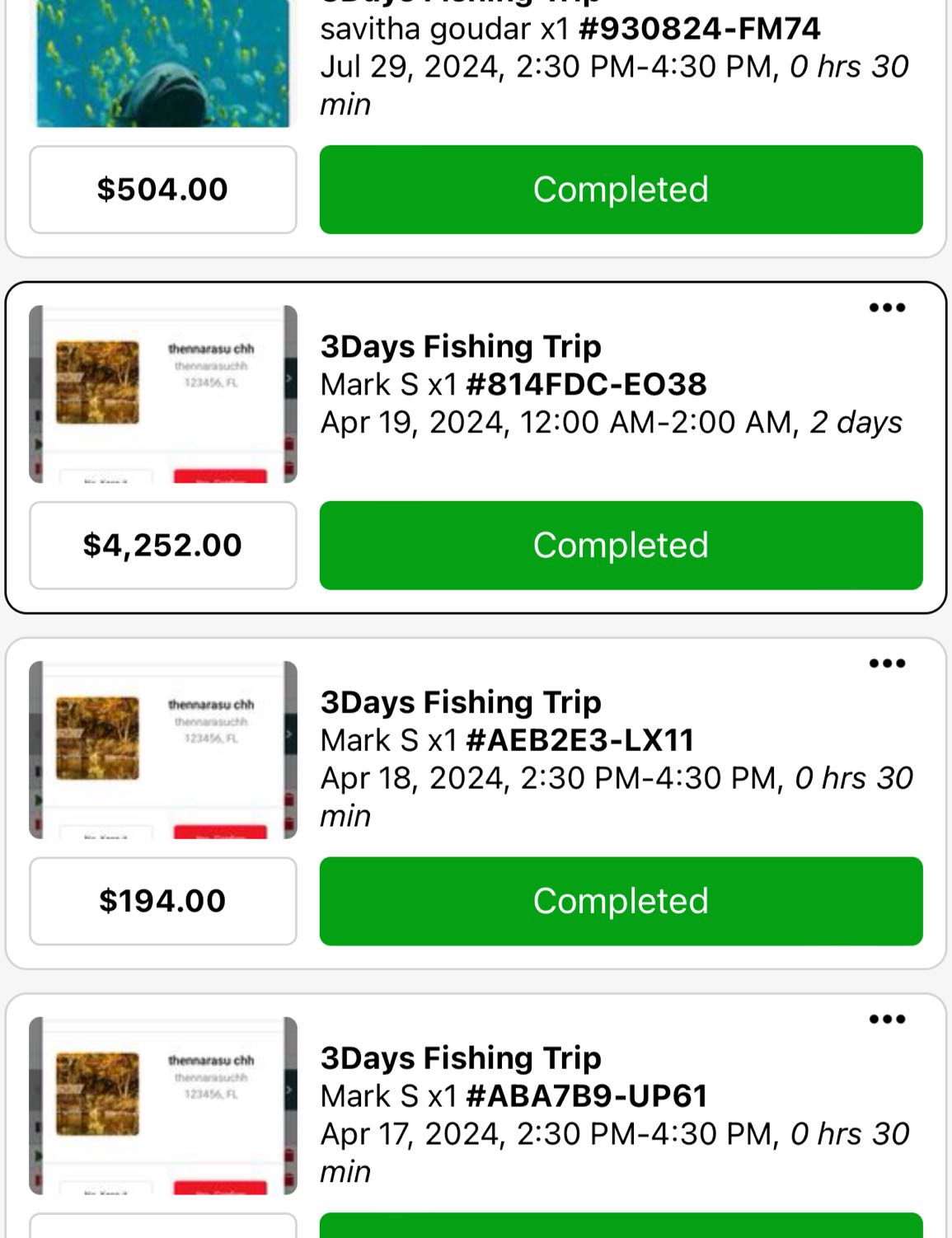
Task: Click the Apr 18, 2024 date line
Action: [616, 779]
